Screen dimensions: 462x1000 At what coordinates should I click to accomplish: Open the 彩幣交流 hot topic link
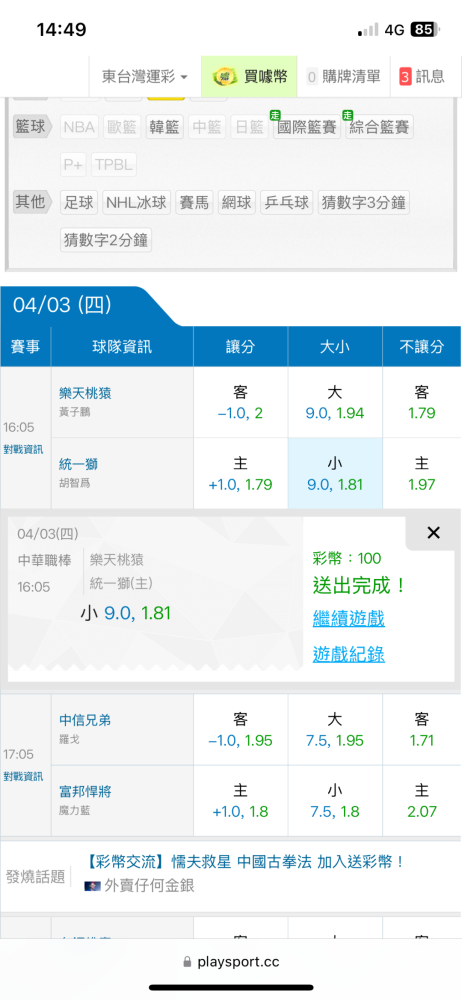pyautogui.click(x=245, y=862)
